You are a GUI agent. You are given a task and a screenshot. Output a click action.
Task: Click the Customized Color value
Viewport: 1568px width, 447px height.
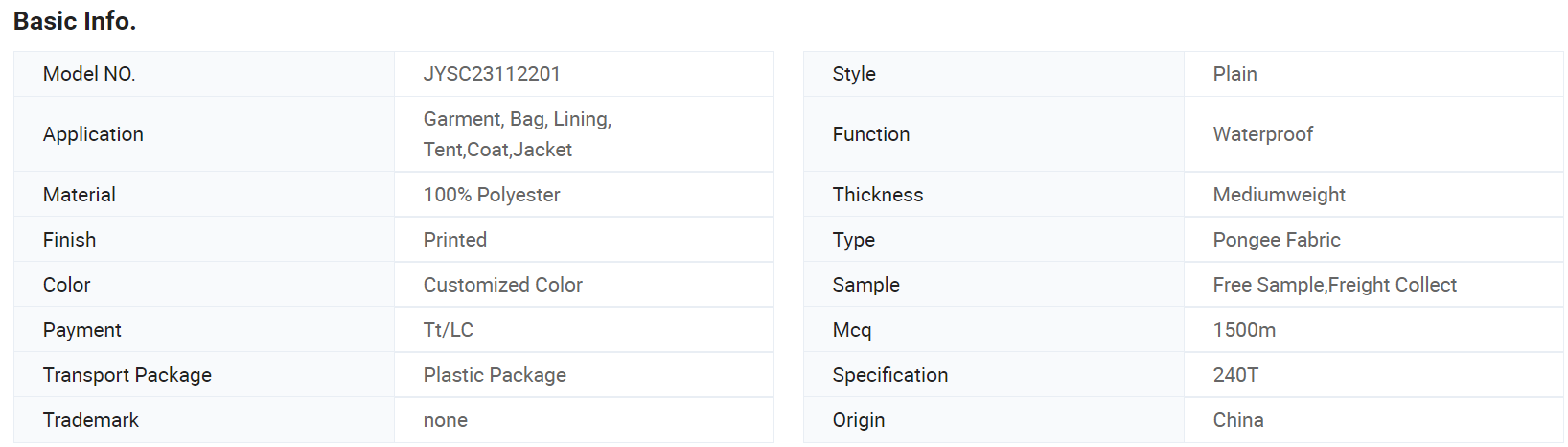pos(503,285)
